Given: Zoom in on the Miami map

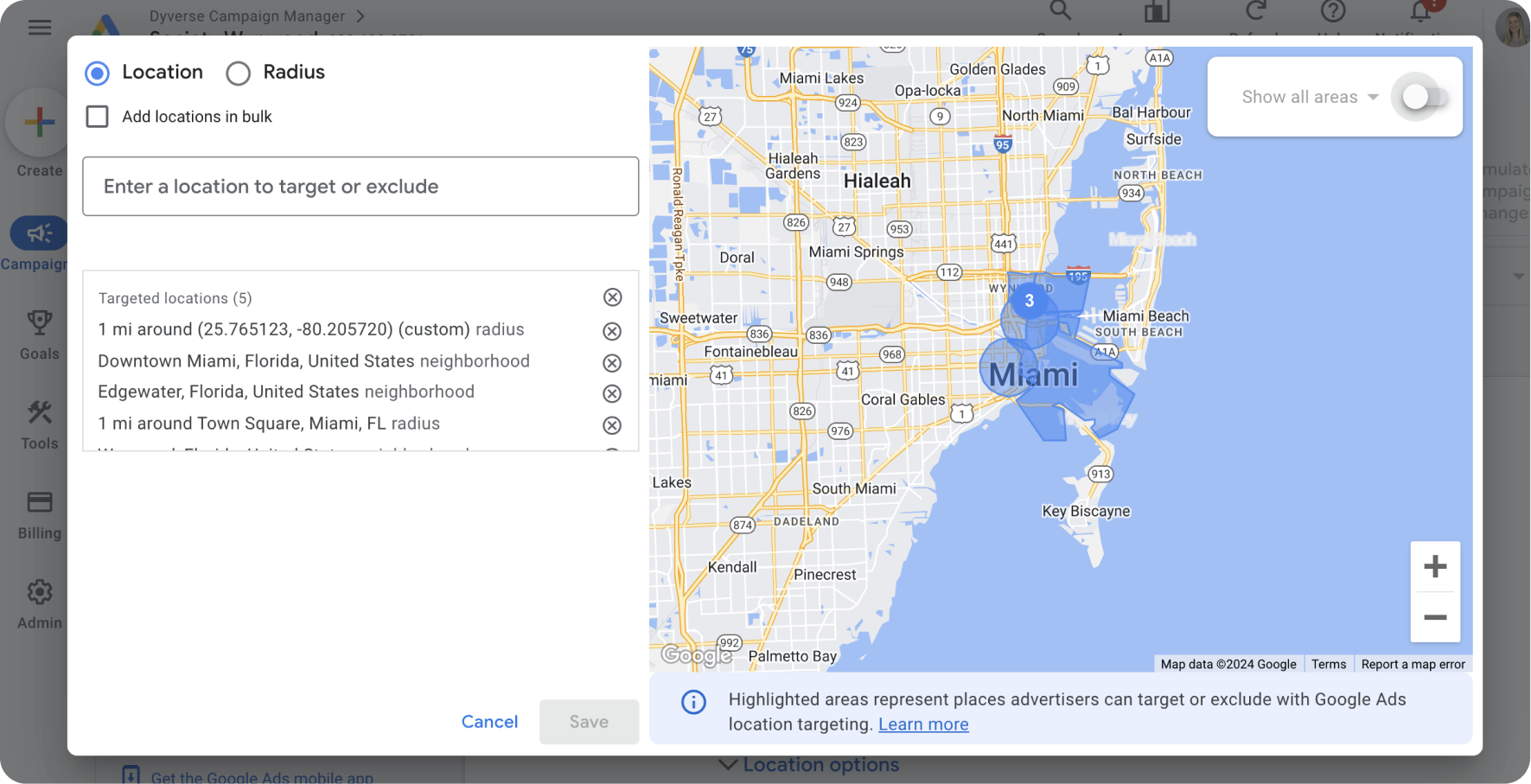Looking at the screenshot, I should (x=1435, y=566).
